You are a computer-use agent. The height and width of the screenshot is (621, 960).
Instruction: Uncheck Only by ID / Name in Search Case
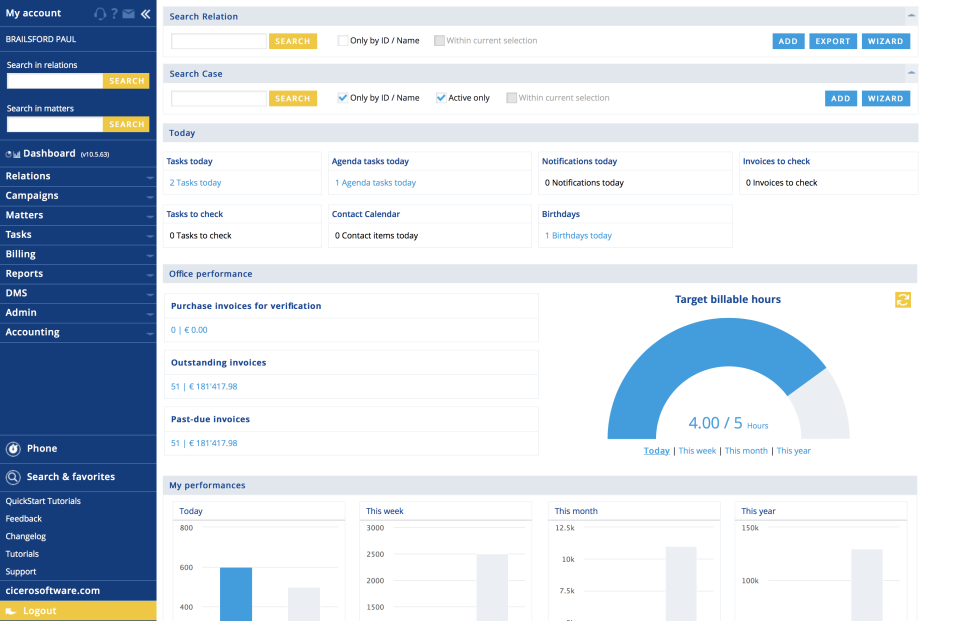[343, 98]
